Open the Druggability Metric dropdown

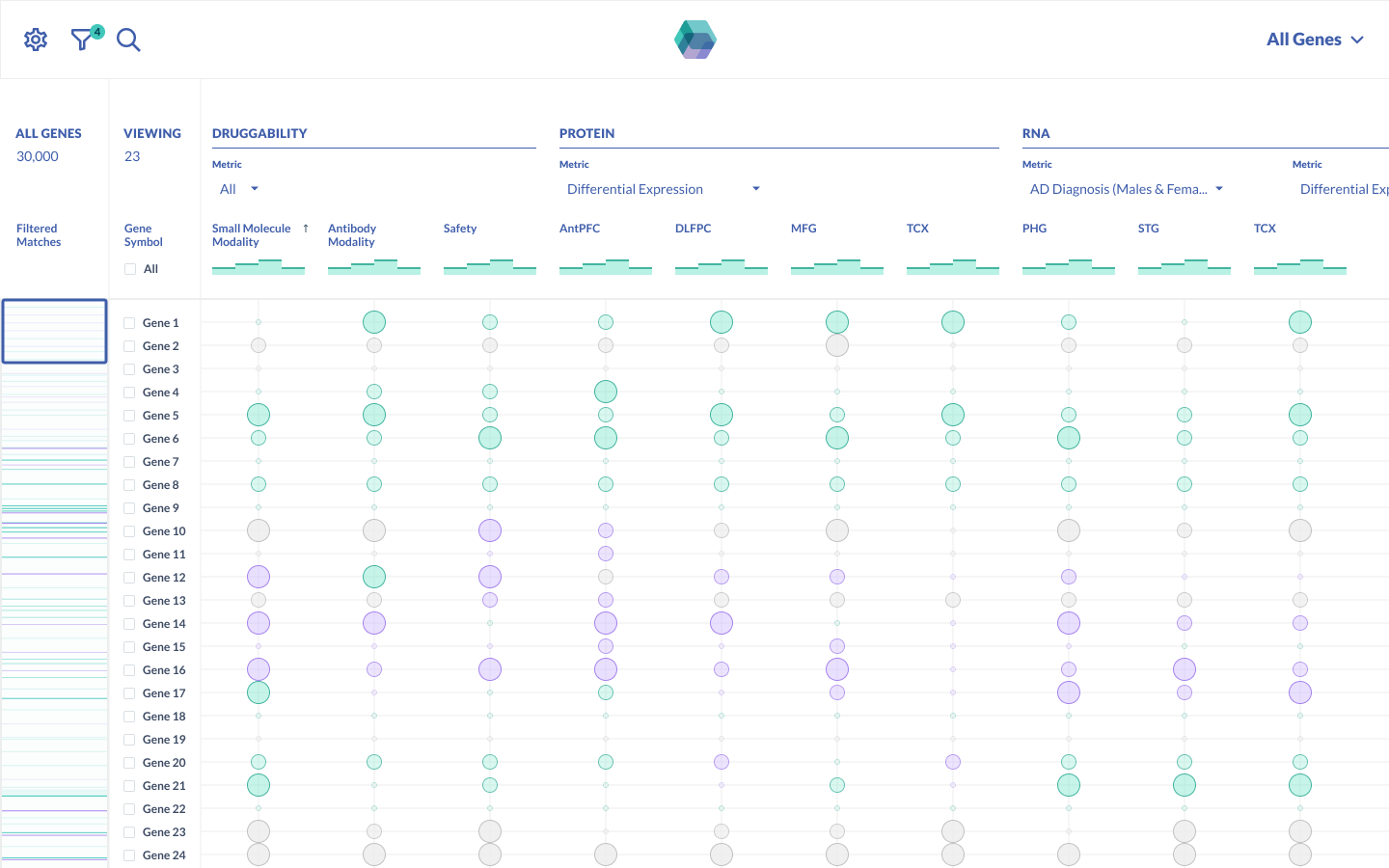pos(239,189)
